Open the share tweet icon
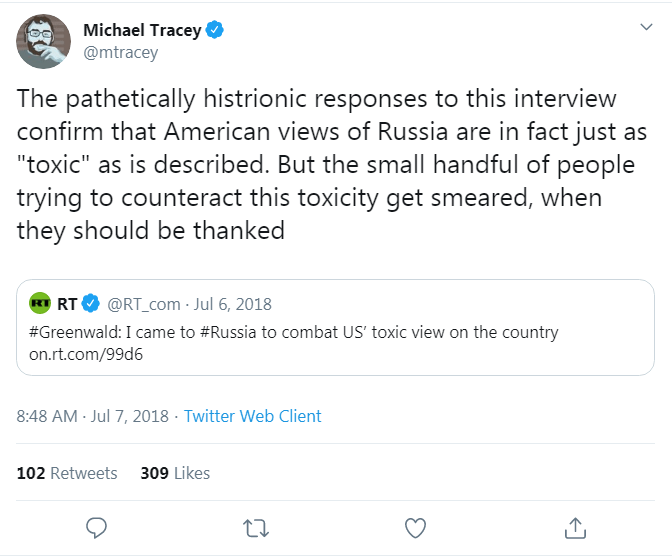Viewport: 672px width, 556px height. pyautogui.click(x=575, y=526)
